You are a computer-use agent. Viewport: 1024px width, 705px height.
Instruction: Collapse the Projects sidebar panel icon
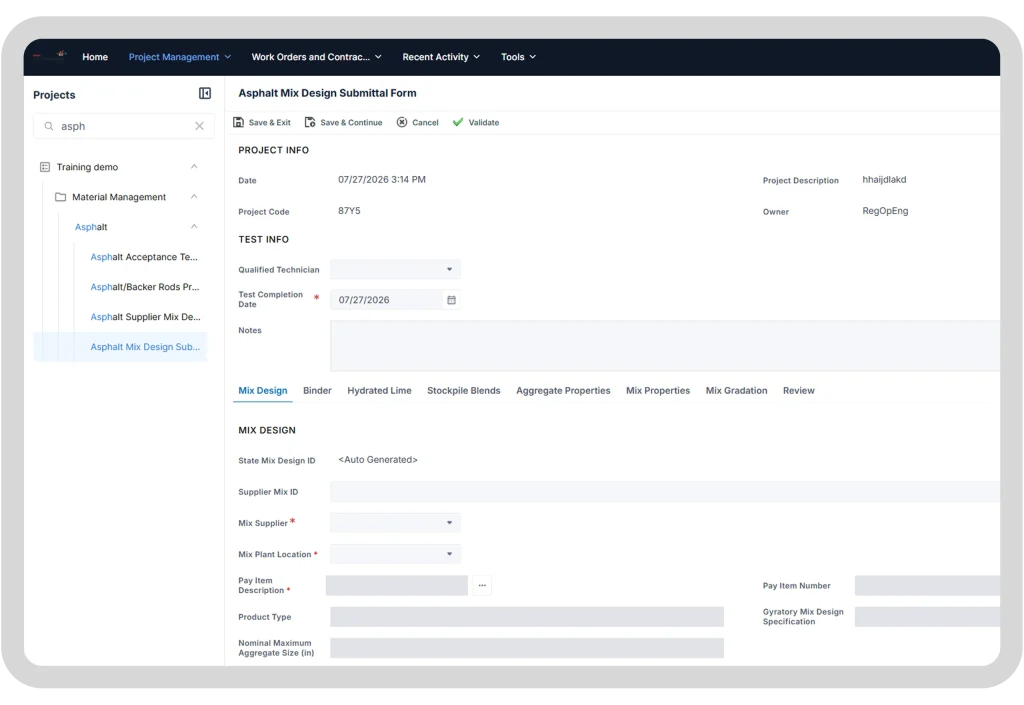click(x=204, y=93)
